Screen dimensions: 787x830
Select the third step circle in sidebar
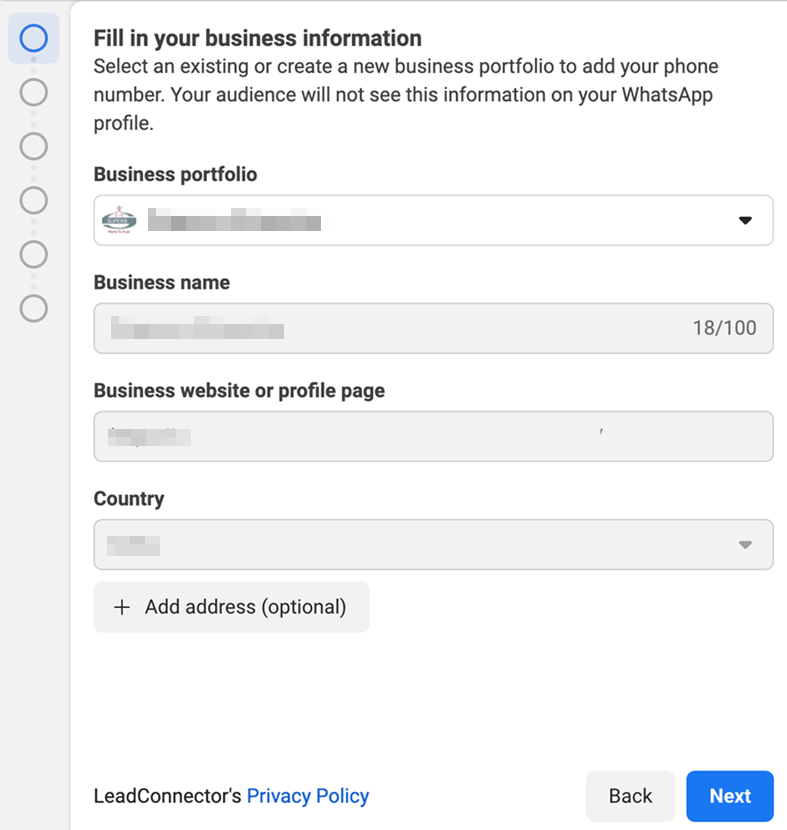(33, 146)
